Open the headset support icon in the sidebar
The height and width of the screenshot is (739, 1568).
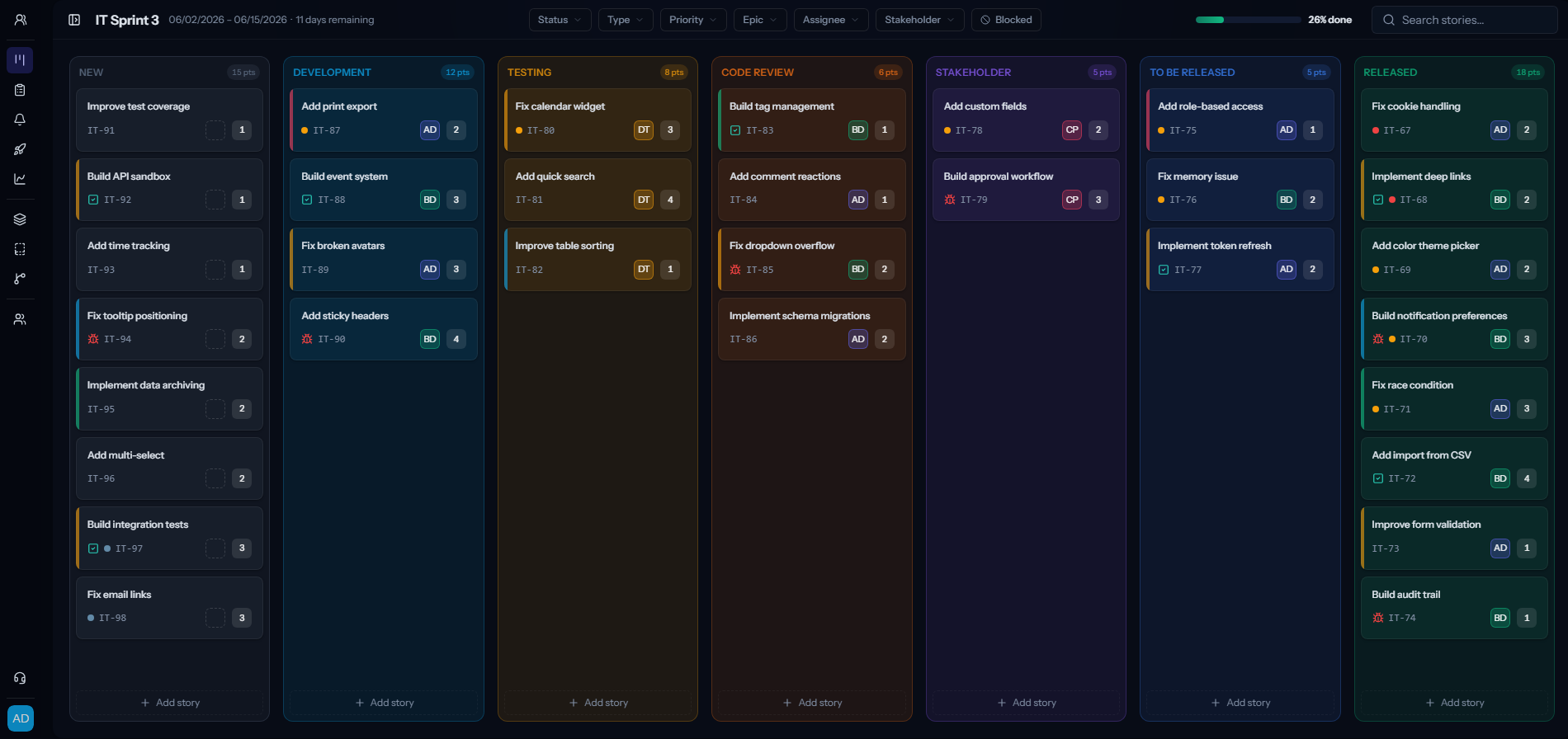[x=20, y=678]
